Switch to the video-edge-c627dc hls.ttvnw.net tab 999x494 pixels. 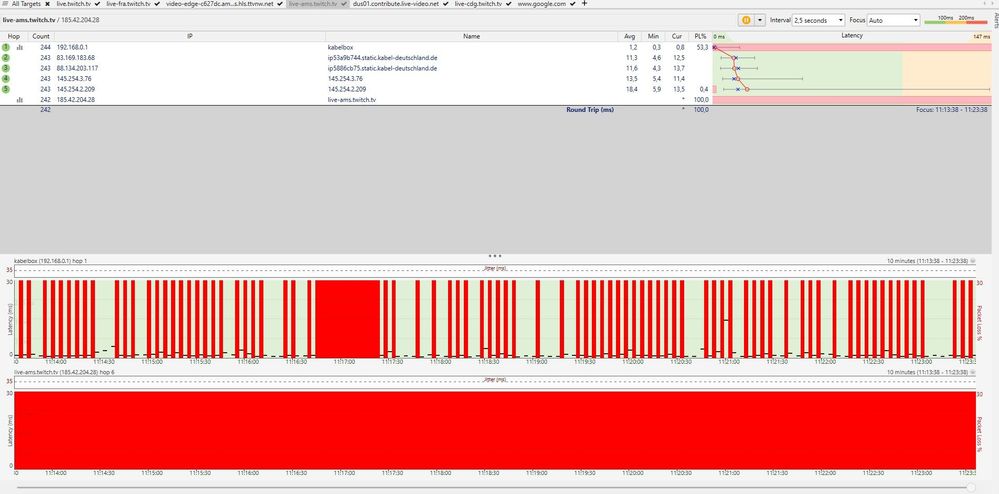tap(219, 4)
